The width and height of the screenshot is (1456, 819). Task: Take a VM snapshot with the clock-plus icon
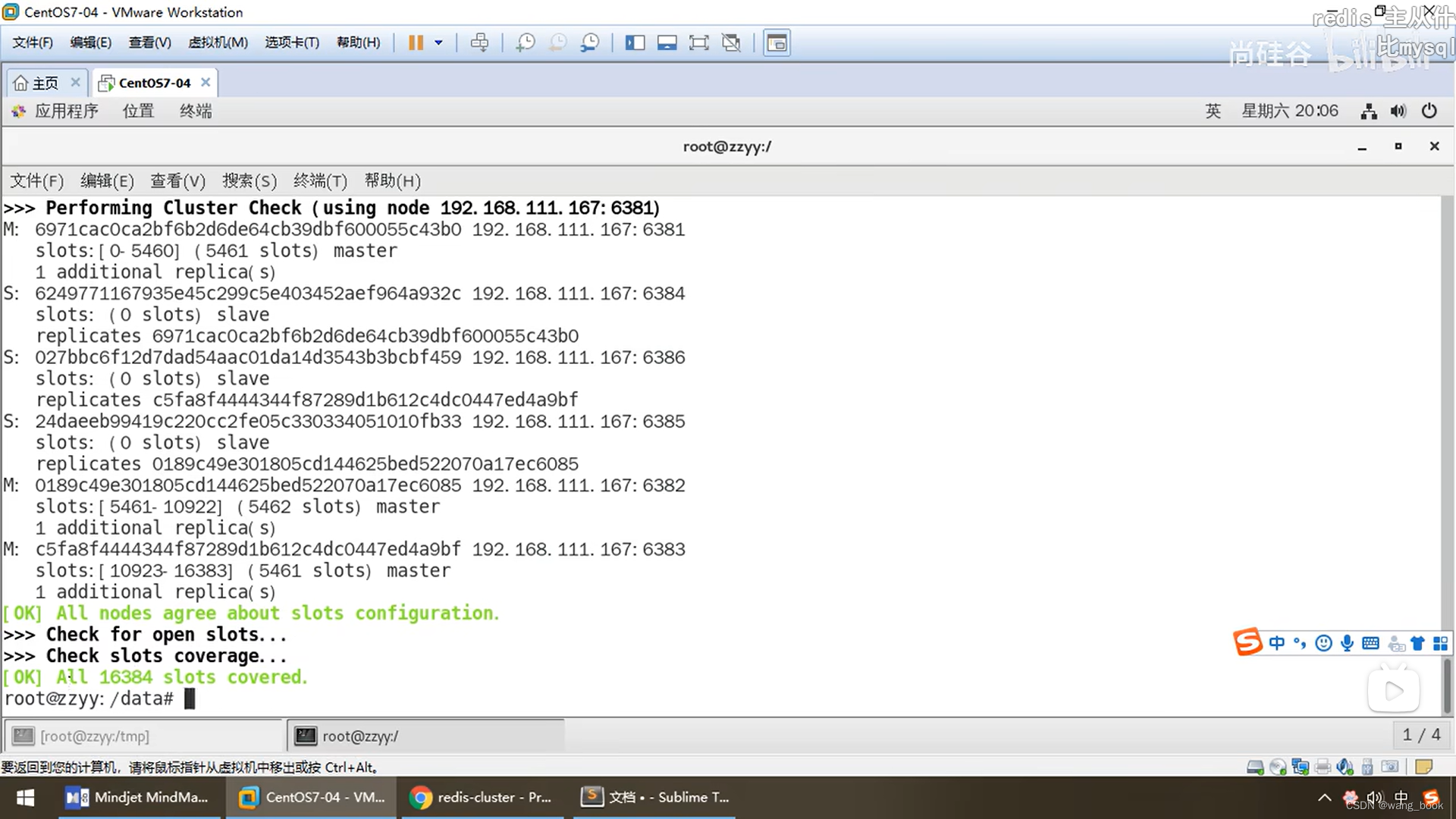tap(525, 42)
